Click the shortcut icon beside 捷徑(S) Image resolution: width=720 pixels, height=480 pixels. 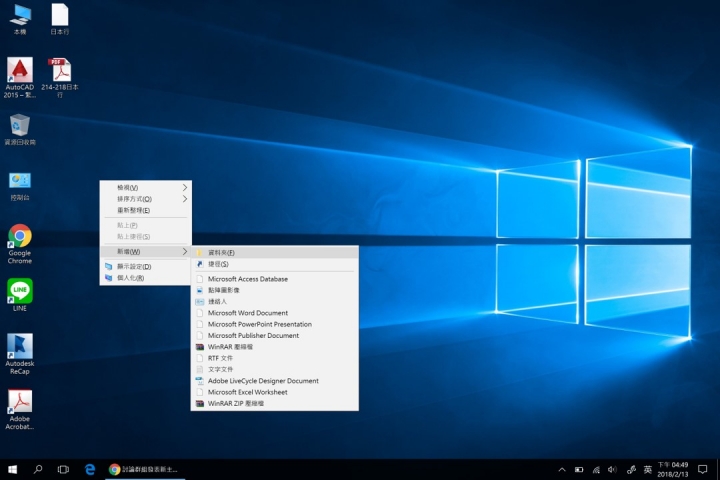click(200, 264)
